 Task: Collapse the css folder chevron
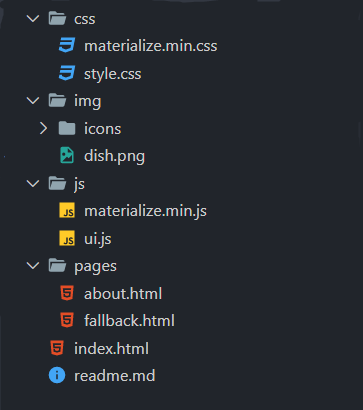click(x=33, y=18)
